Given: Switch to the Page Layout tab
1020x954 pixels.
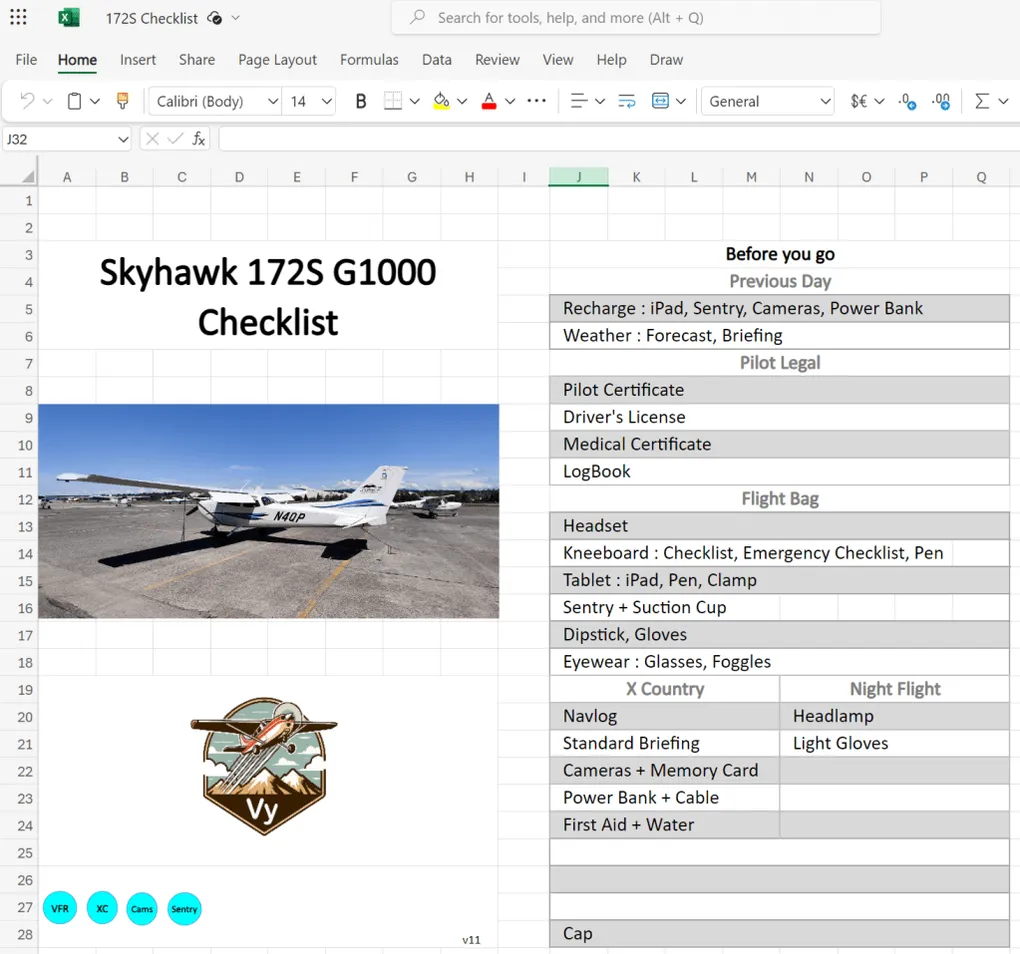Looking at the screenshot, I should point(277,60).
